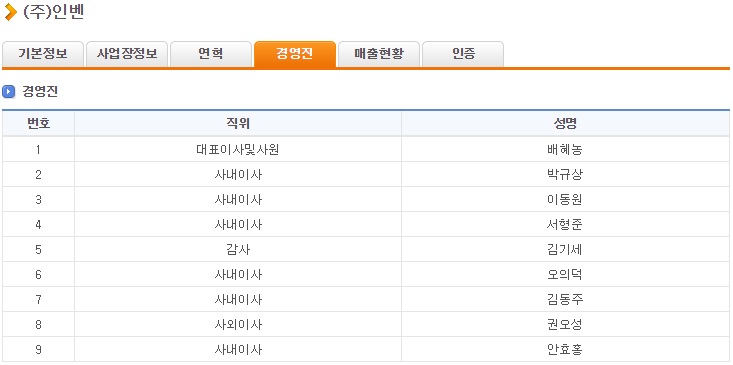The width and height of the screenshot is (733, 365).
Task: Select the name 이동원
Action: coord(565,200)
